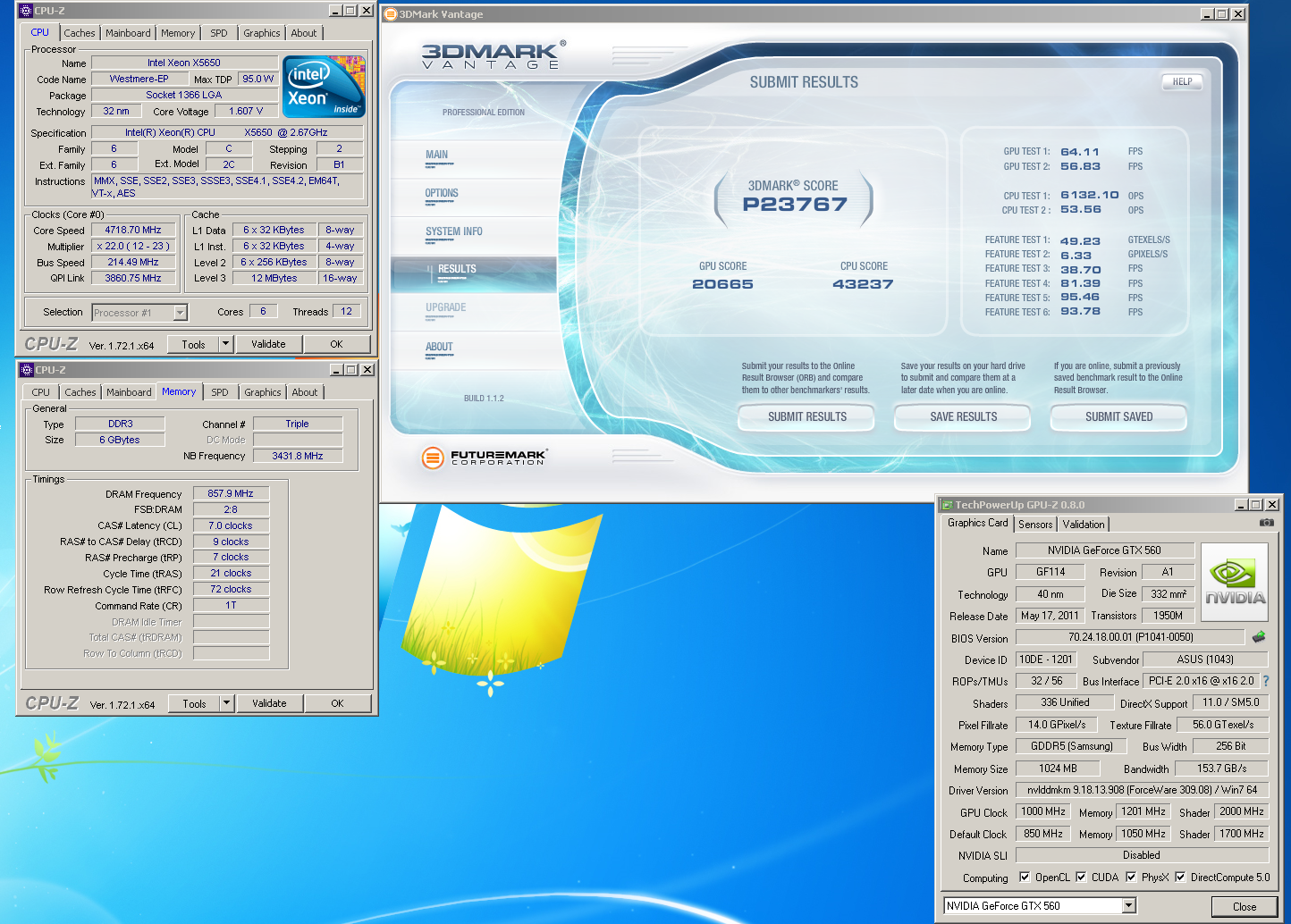The height and width of the screenshot is (924, 1291).
Task: Switch to Caches tab in top CPU-Z window
Action: pyautogui.click(x=79, y=33)
